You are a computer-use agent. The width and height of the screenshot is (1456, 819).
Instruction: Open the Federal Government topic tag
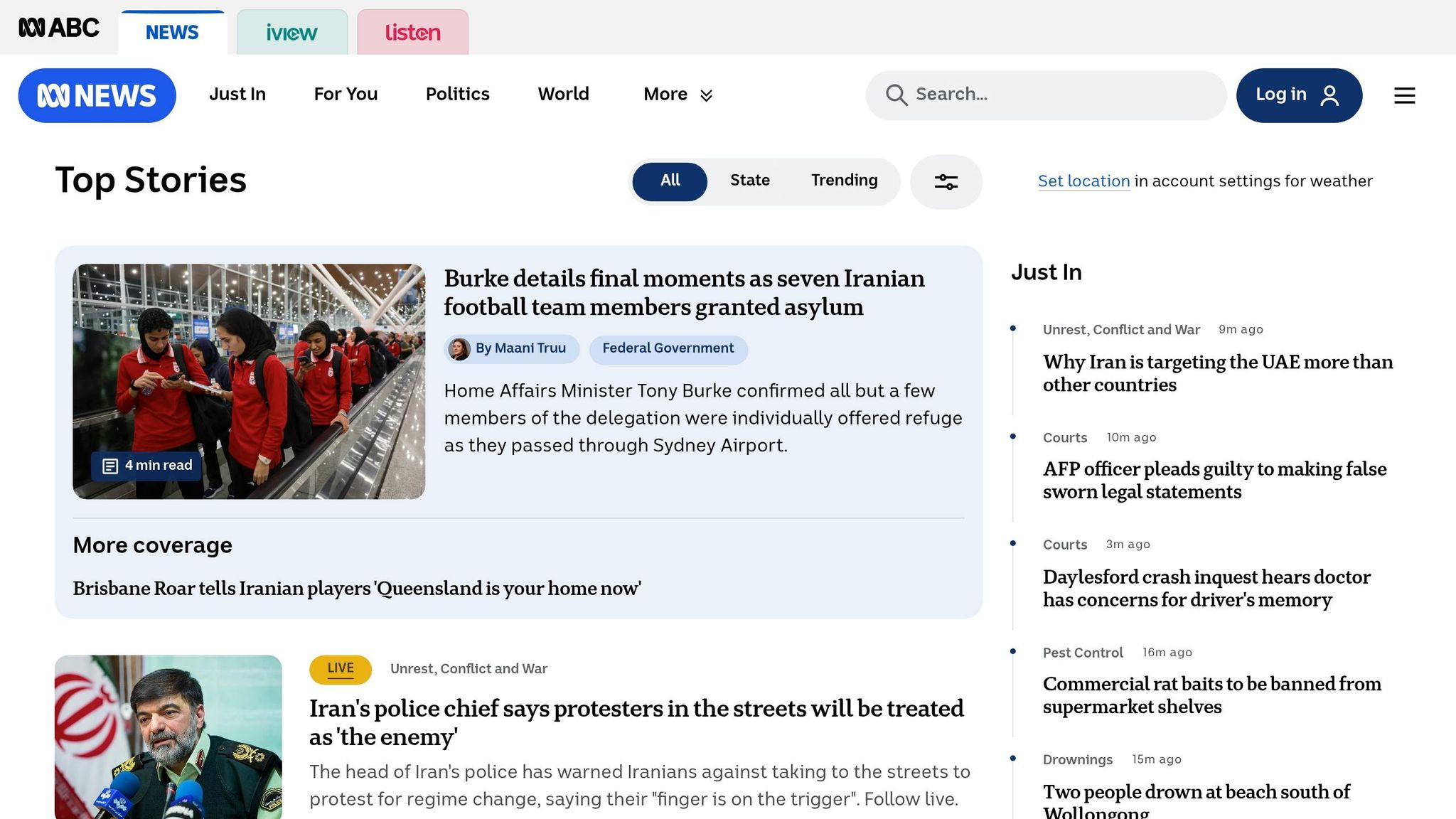click(668, 349)
